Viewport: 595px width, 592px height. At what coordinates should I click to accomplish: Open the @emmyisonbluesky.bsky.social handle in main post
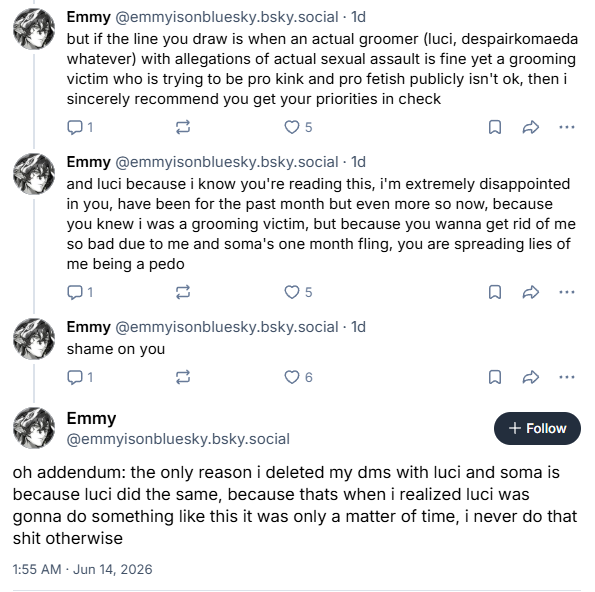(x=178, y=439)
